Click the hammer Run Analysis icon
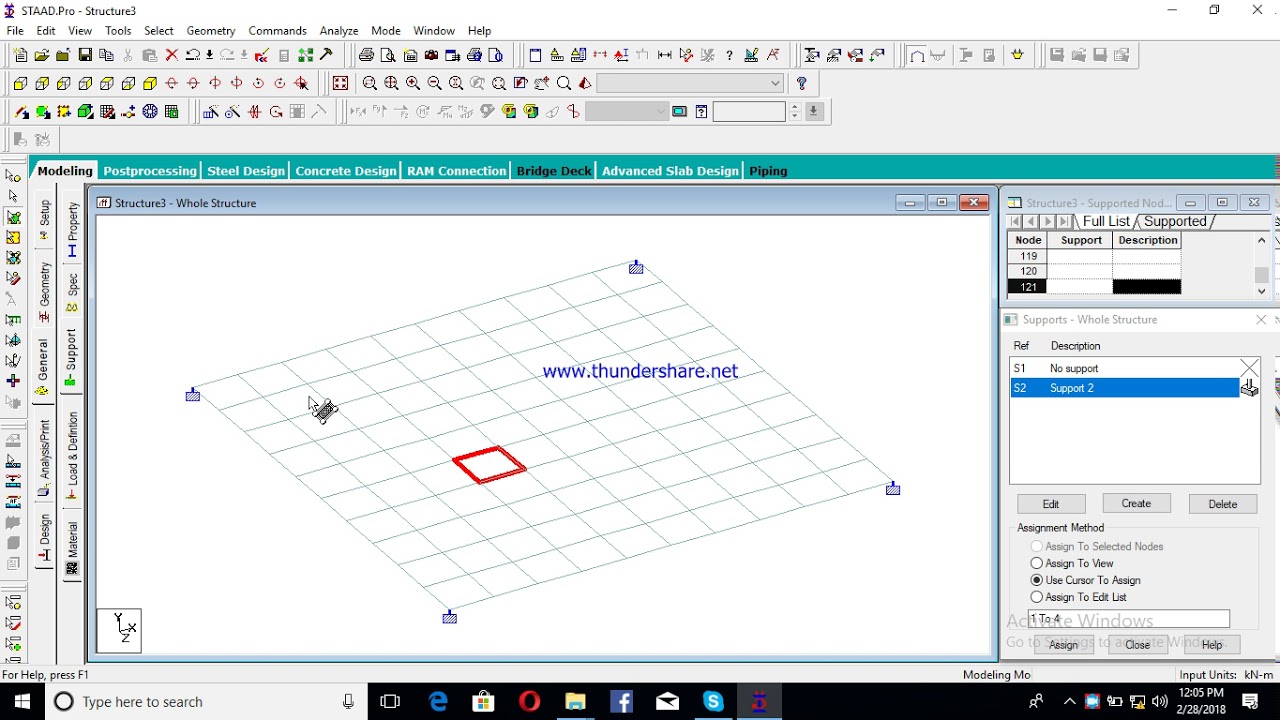The height and width of the screenshot is (720, 1280). point(326,56)
